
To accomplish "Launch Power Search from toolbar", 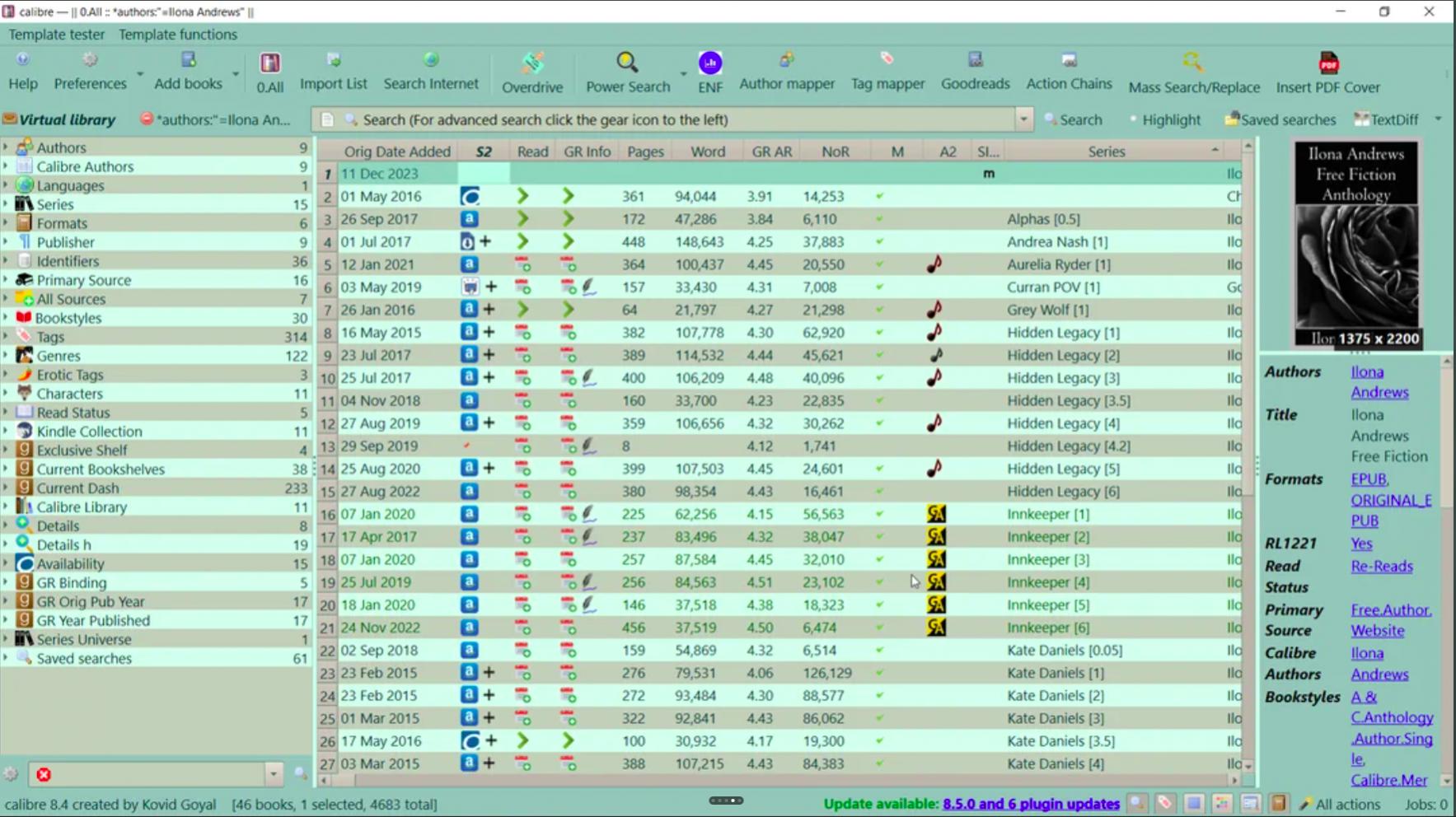I will click(628, 72).
